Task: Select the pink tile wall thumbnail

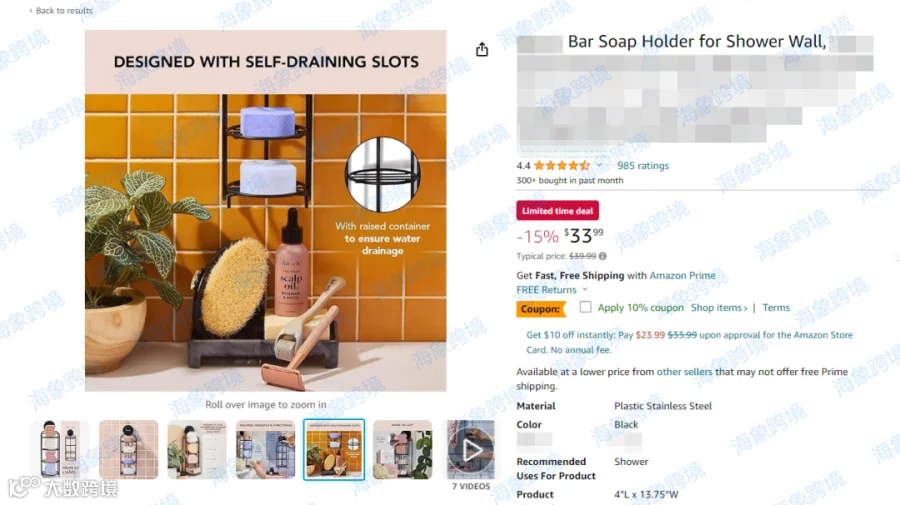Action: coord(129,450)
